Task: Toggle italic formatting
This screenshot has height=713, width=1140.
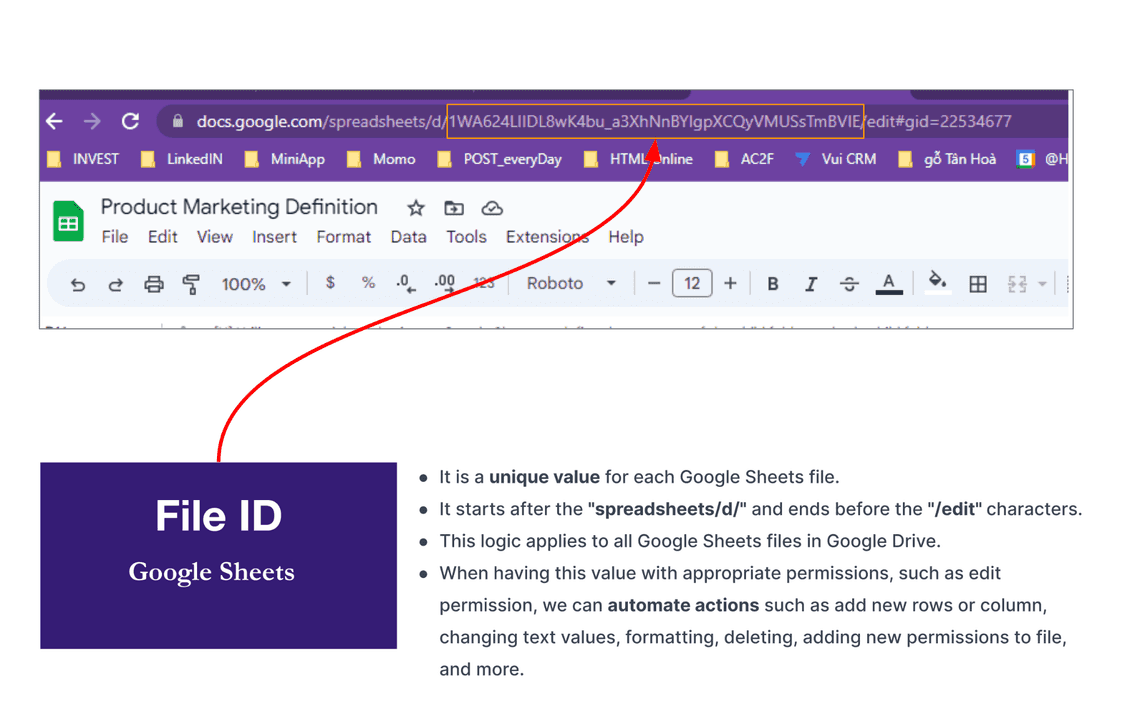Action: coord(810,283)
